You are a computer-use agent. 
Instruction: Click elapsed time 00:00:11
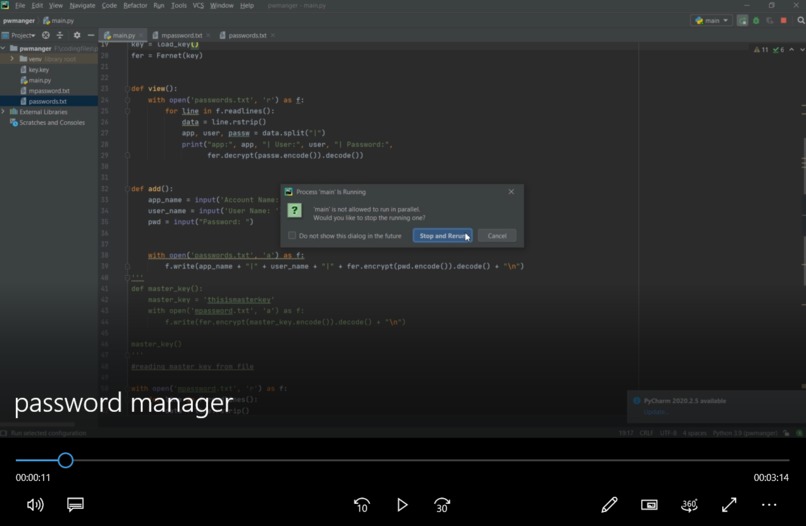[x=33, y=478]
